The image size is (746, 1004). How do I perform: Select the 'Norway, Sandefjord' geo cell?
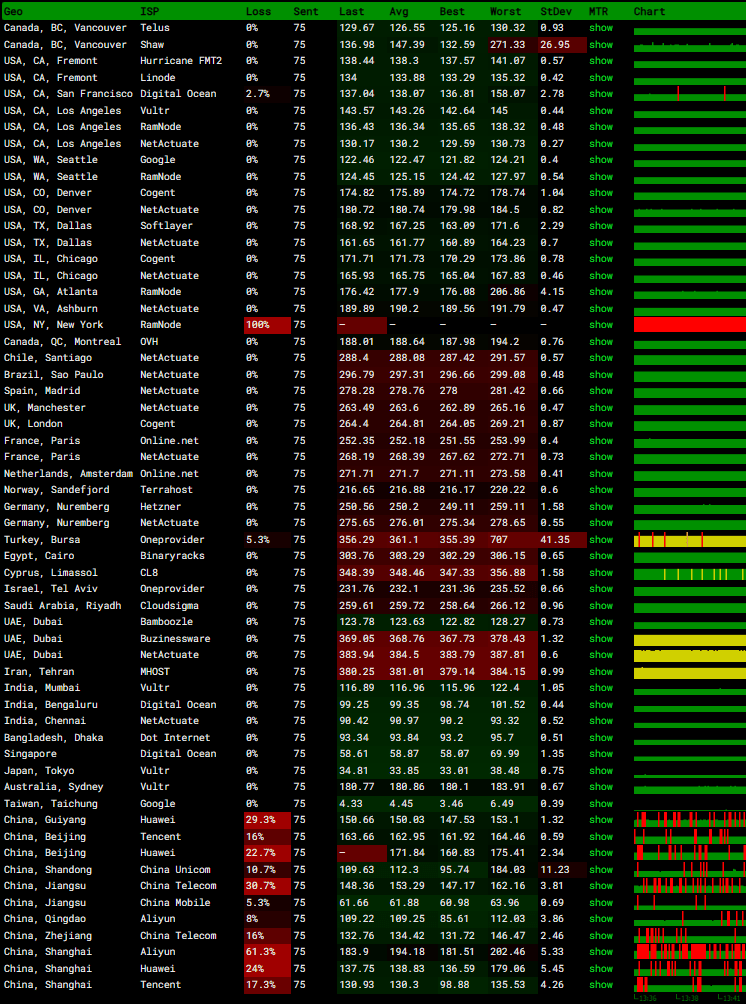tap(57, 490)
